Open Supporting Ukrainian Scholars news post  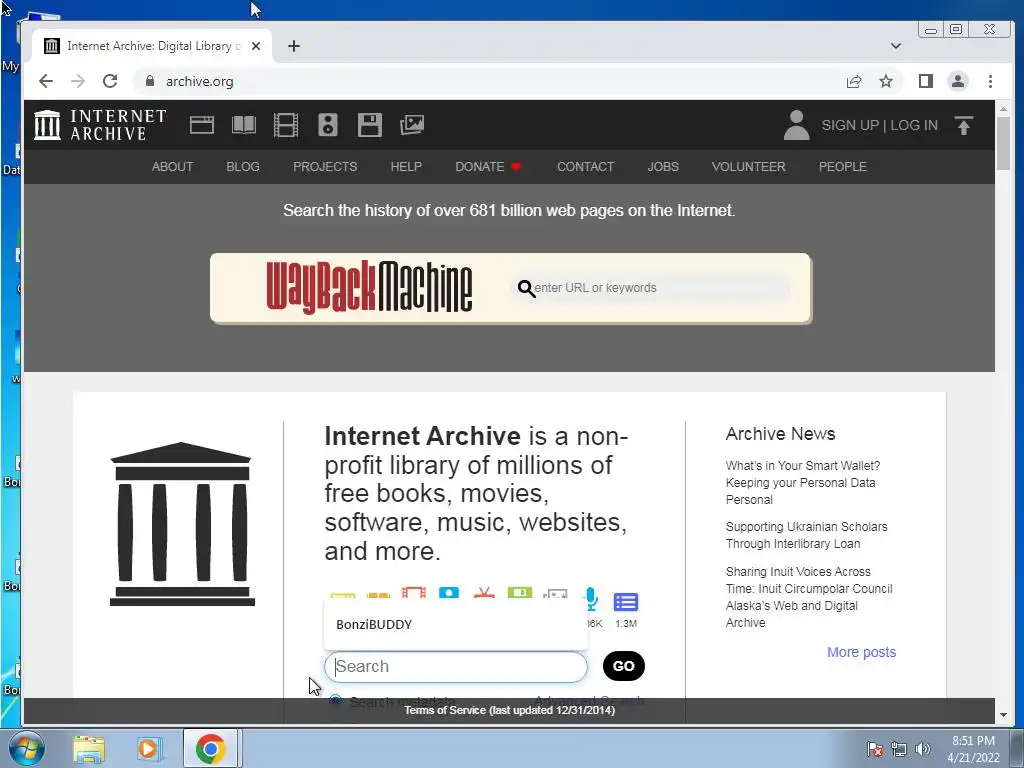click(x=807, y=535)
